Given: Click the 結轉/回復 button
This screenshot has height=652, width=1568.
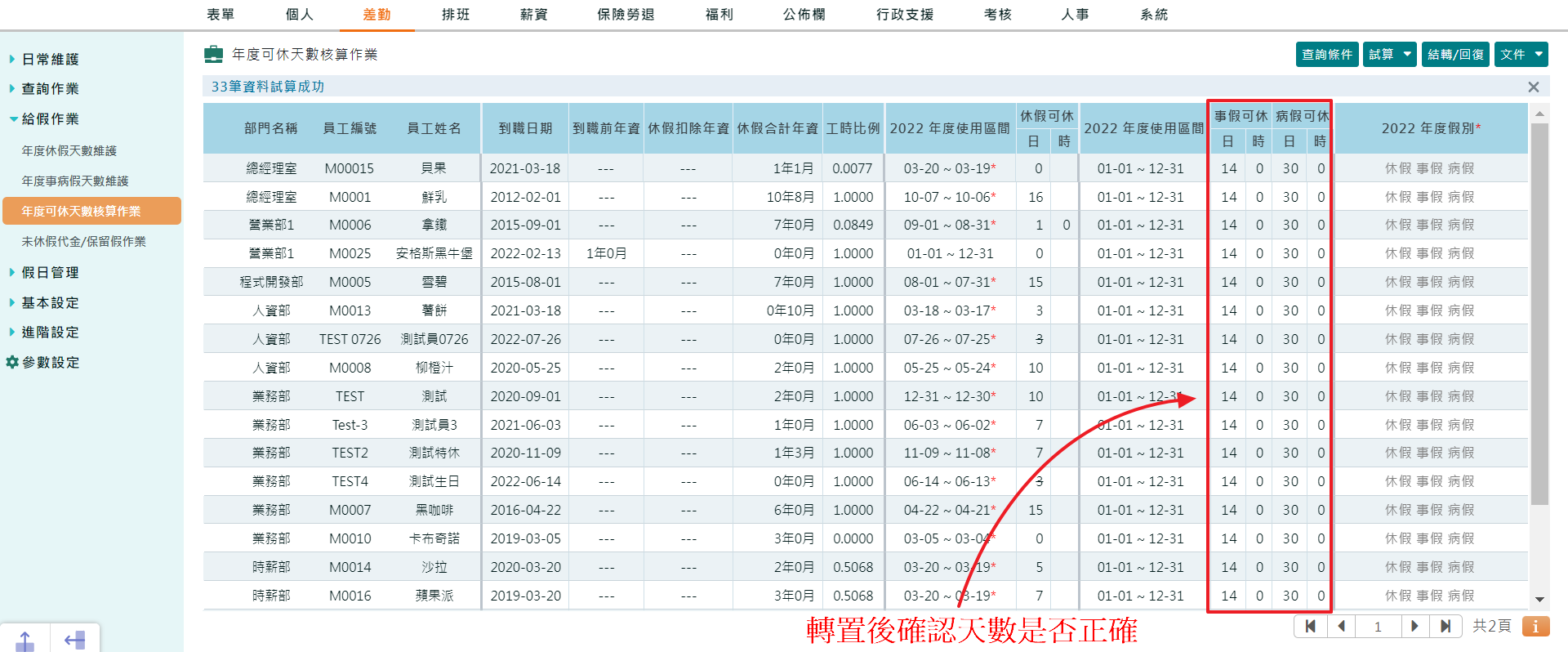Looking at the screenshot, I should click(1455, 55).
